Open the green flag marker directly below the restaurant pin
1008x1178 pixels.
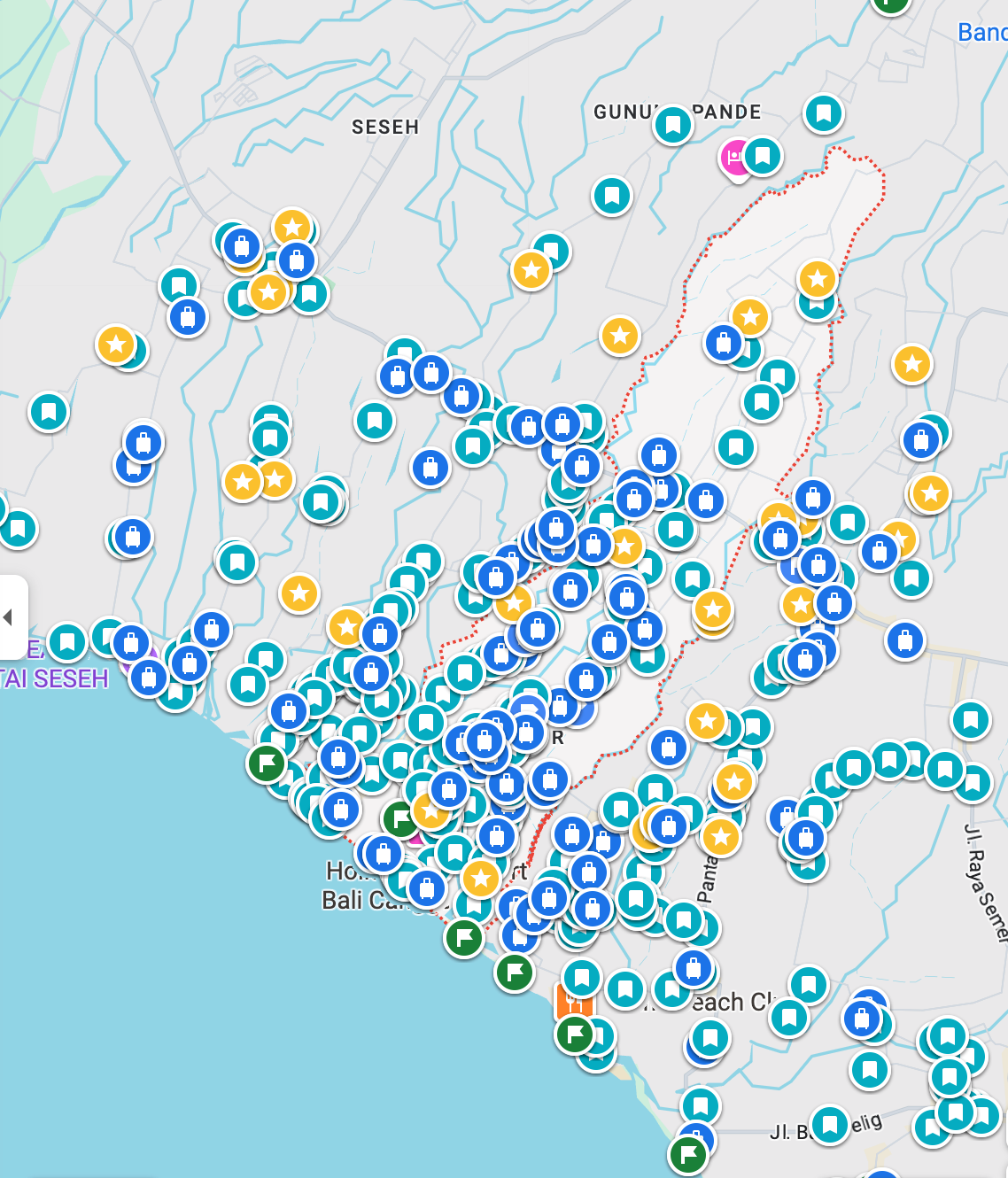pyautogui.click(x=575, y=1033)
